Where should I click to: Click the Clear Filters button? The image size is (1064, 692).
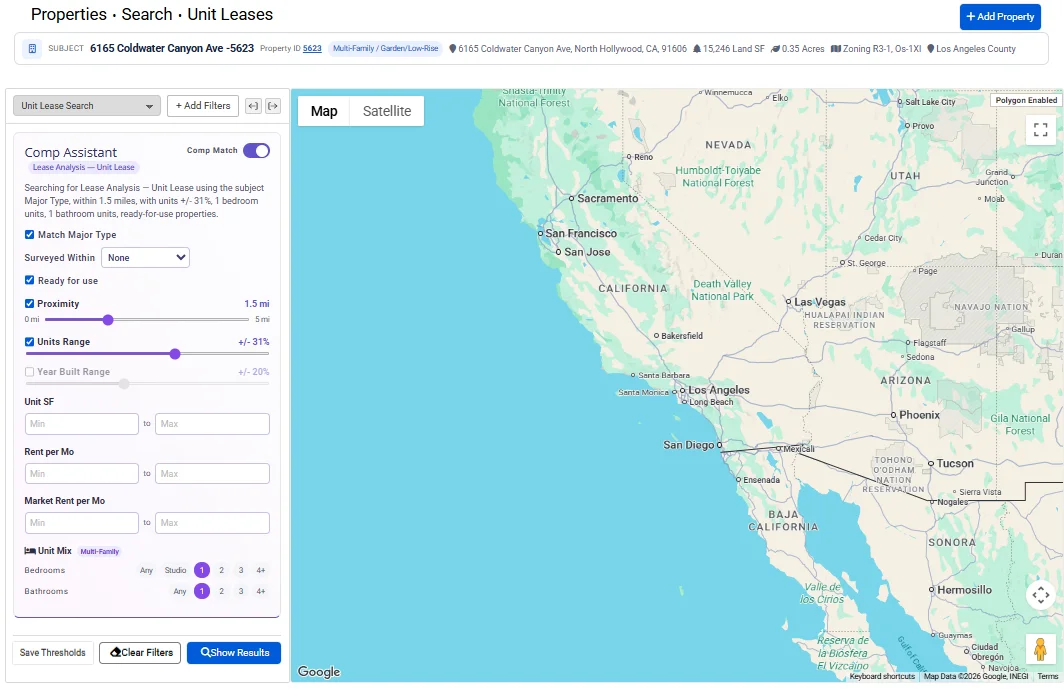(140, 653)
